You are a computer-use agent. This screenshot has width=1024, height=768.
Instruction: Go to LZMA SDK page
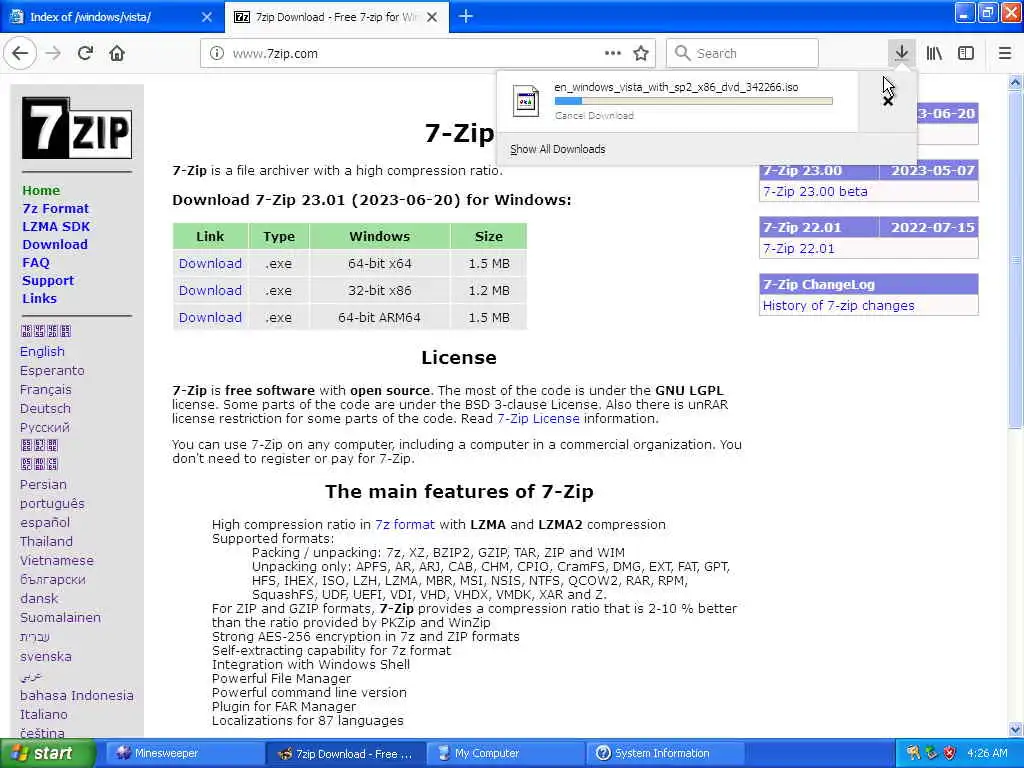pyautogui.click(x=56, y=226)
